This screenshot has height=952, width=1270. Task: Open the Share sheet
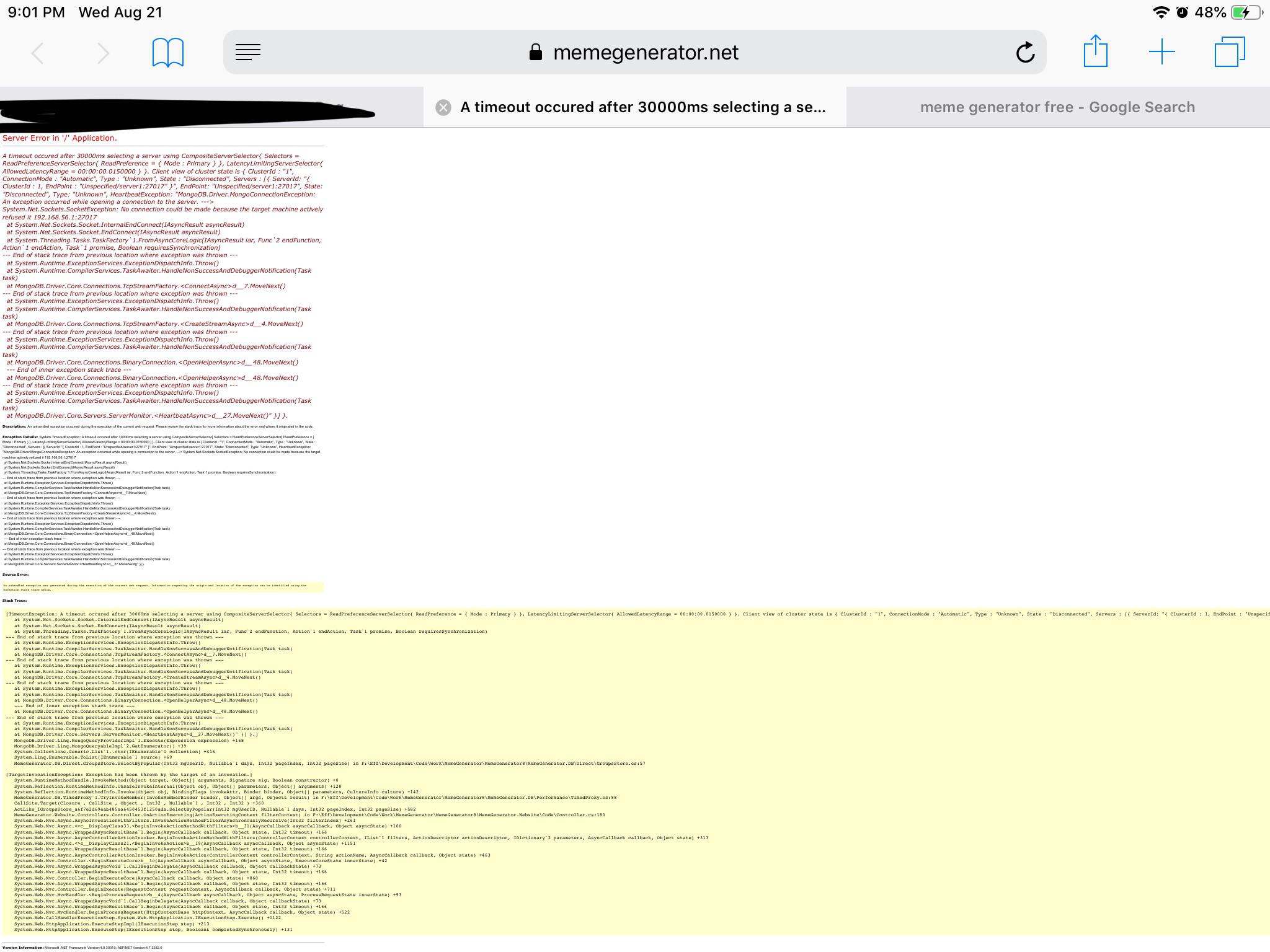click(x=1096, y=53)
